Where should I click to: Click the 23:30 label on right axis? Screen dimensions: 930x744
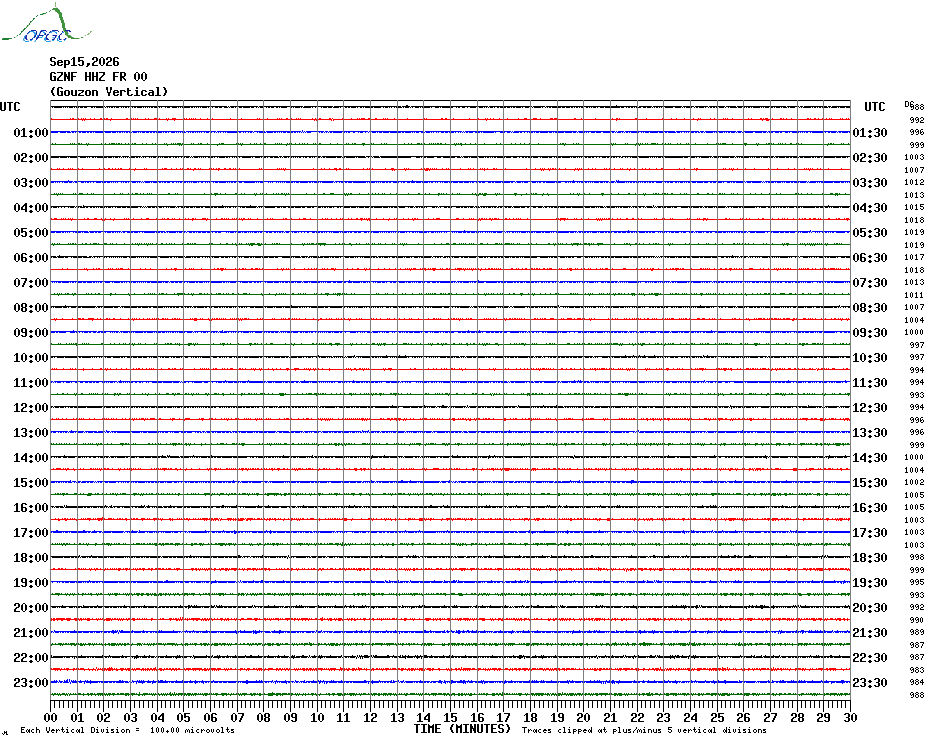[x=870, y=682]
